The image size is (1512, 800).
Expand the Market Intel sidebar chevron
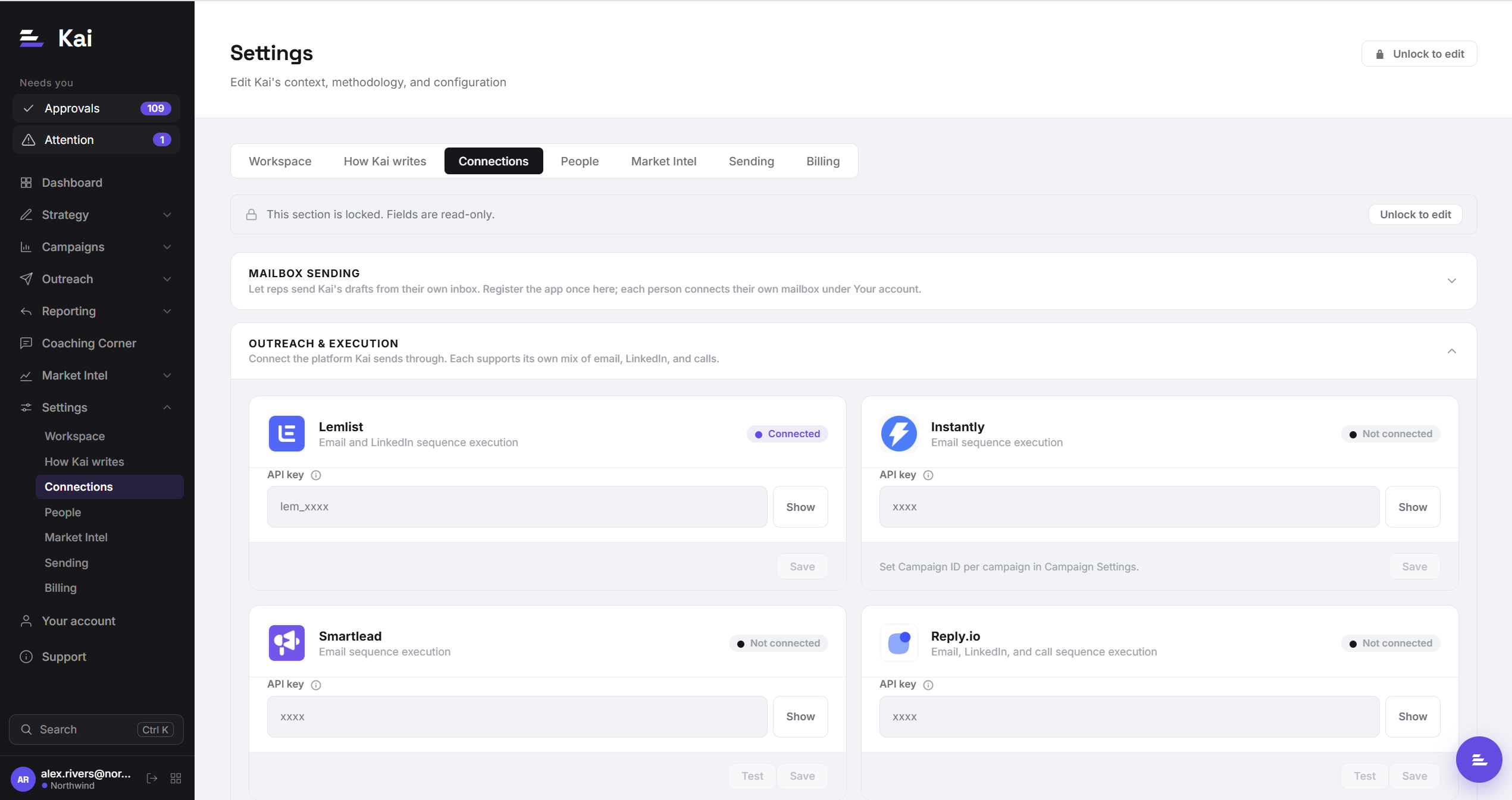tap(167, 375)
